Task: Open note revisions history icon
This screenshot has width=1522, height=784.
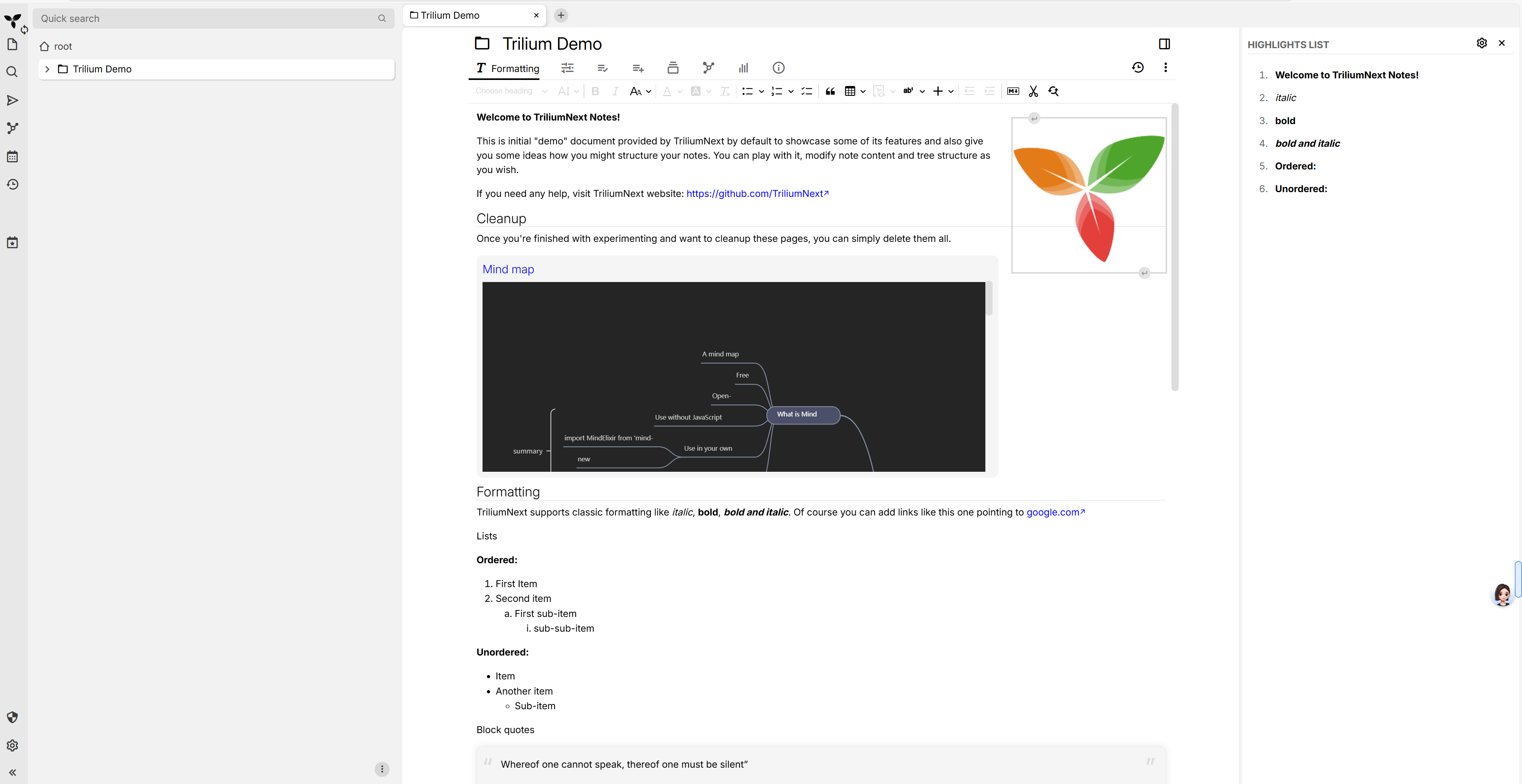Action: point(1138,67)
